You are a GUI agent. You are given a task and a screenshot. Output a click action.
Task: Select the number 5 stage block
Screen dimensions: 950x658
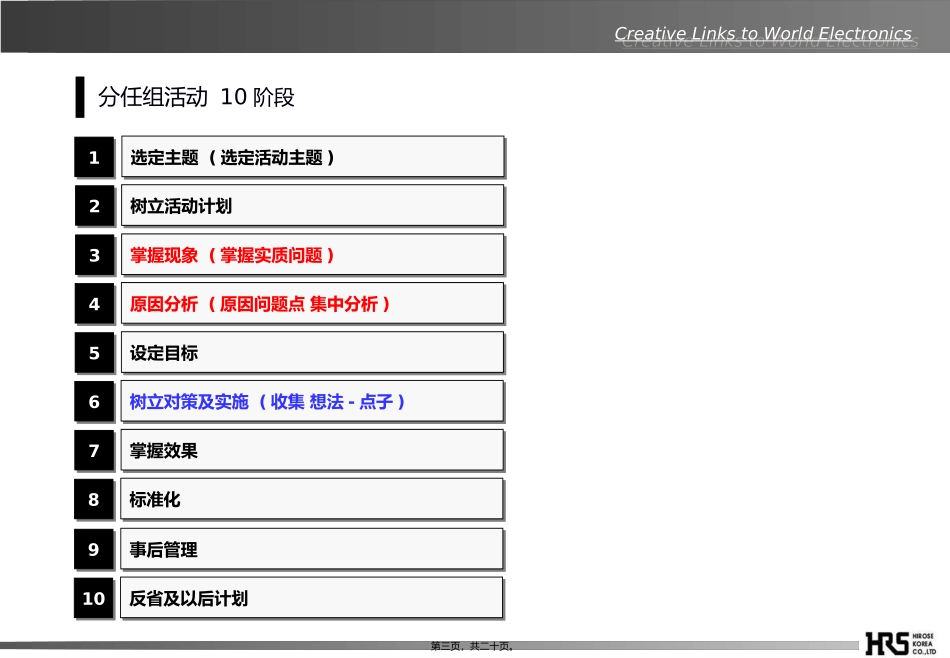coord(94,353)
